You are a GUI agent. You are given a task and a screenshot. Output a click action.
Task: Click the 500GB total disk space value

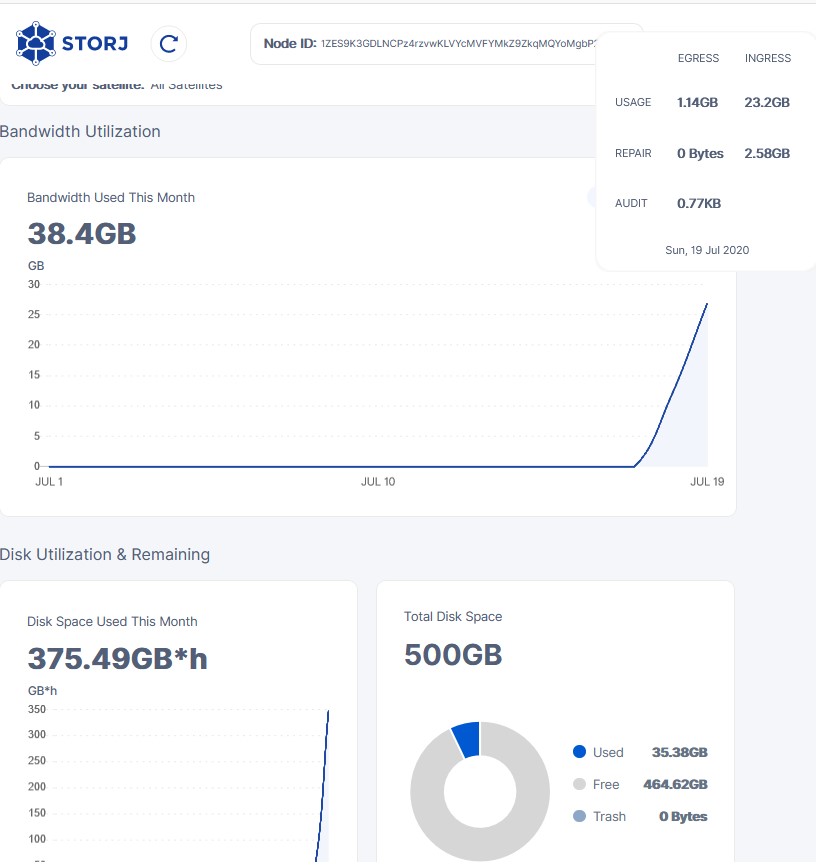452,654
